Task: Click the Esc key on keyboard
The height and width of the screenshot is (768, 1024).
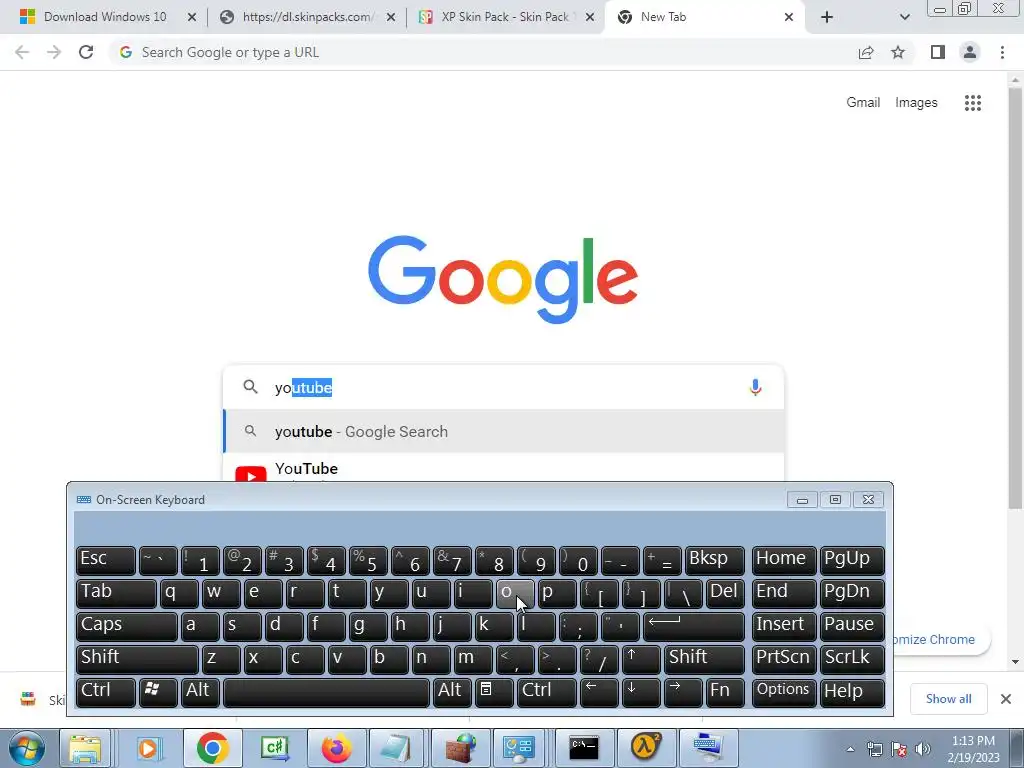Action: coord(106,560)
